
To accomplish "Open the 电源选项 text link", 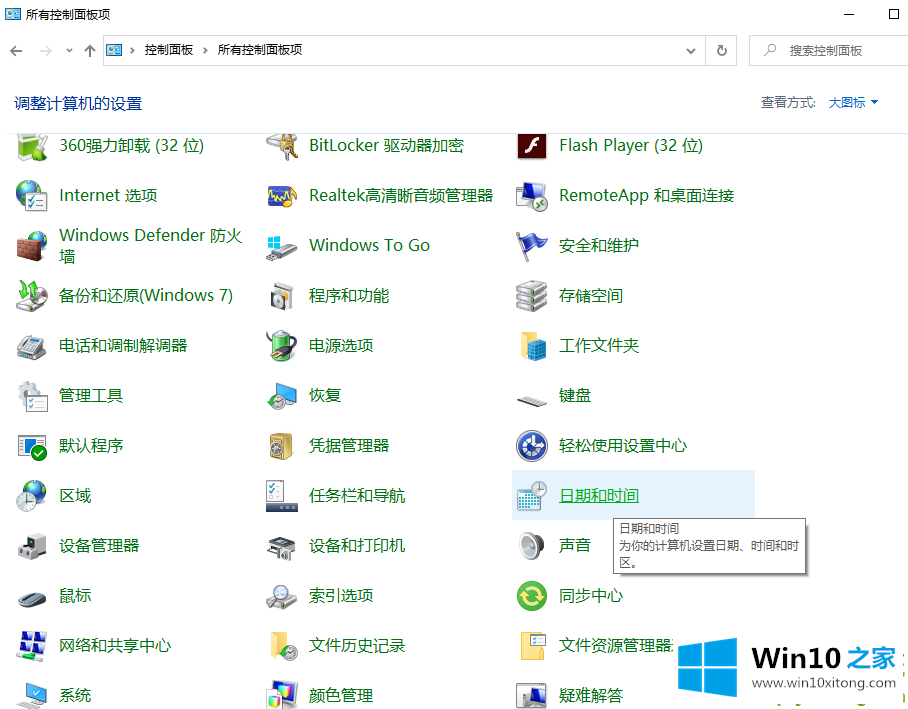I will click(340, 346).
